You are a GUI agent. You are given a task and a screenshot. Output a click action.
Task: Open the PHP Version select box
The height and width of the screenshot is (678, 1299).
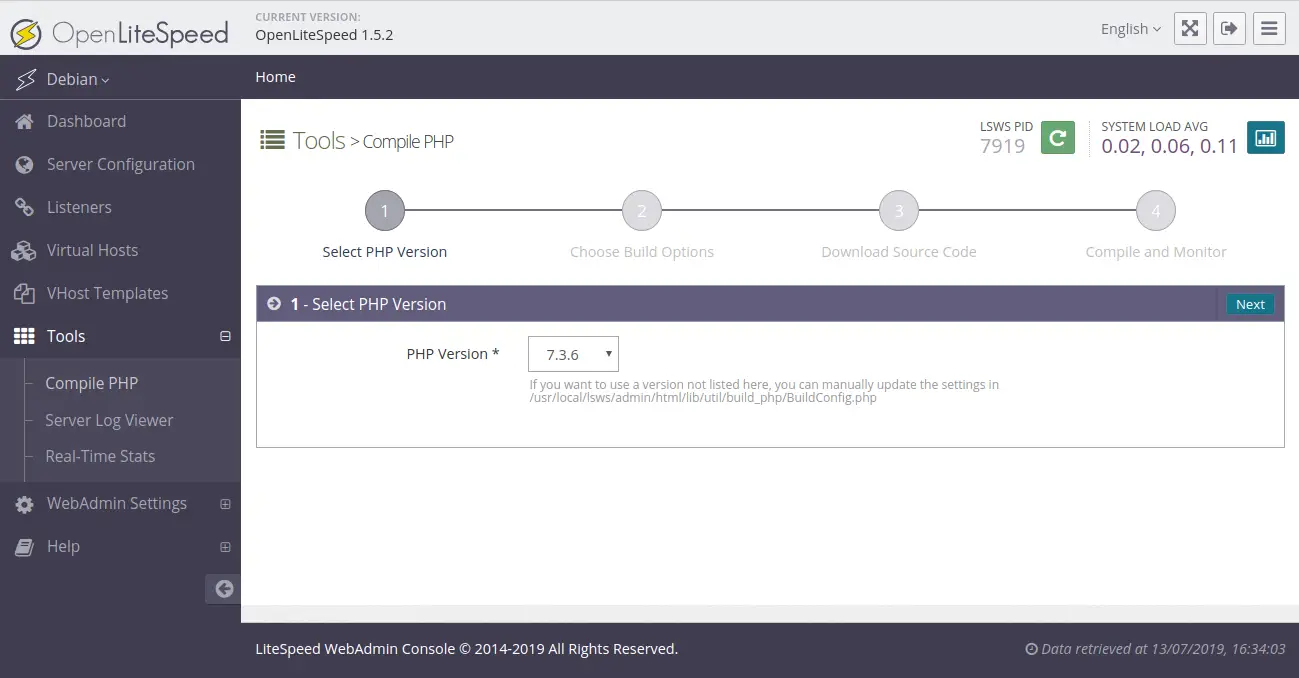[x=573, y=354]
